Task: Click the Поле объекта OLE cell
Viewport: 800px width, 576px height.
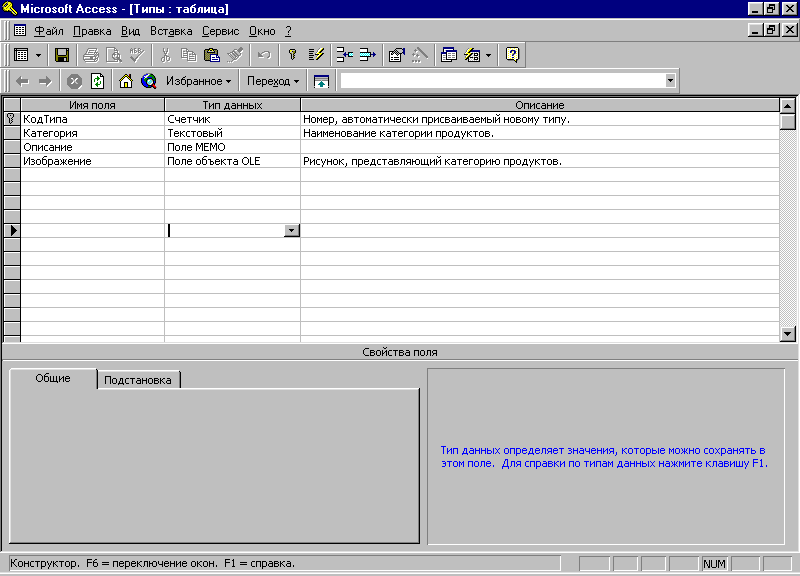Action: pyautogui.click(x=232, y=161)
